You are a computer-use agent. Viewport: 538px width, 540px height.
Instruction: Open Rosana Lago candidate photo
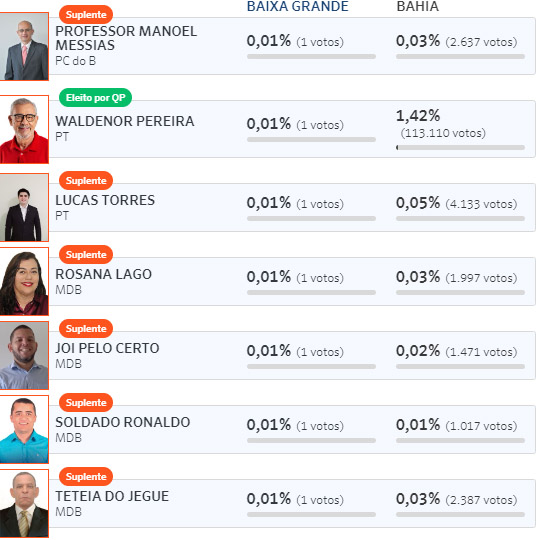coord(24,281)
